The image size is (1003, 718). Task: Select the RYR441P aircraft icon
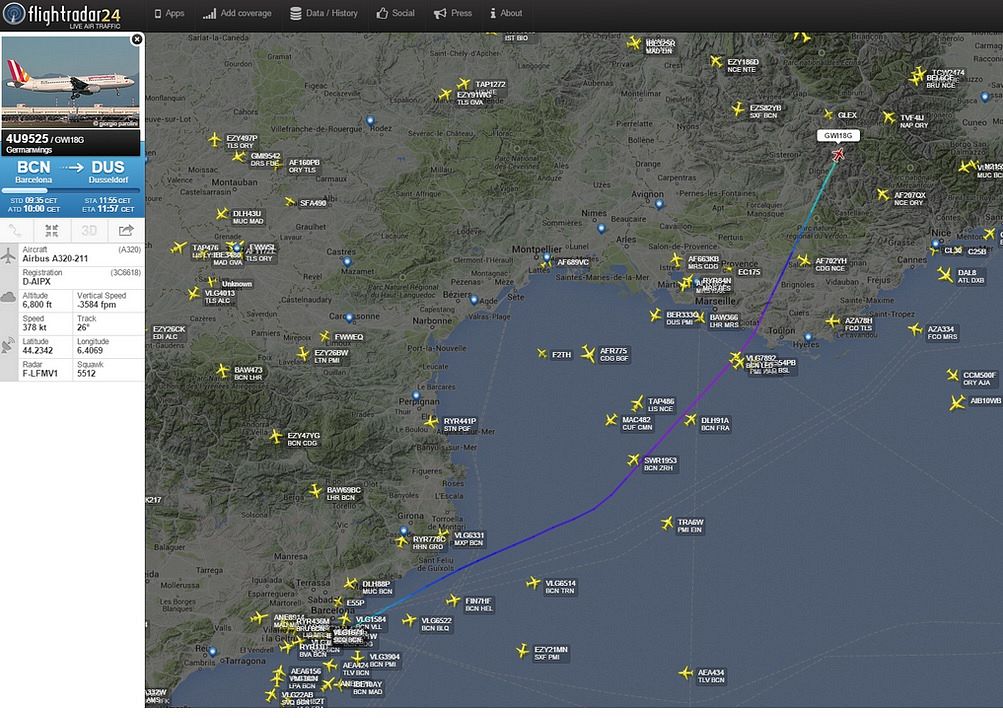tap(432, 422)
